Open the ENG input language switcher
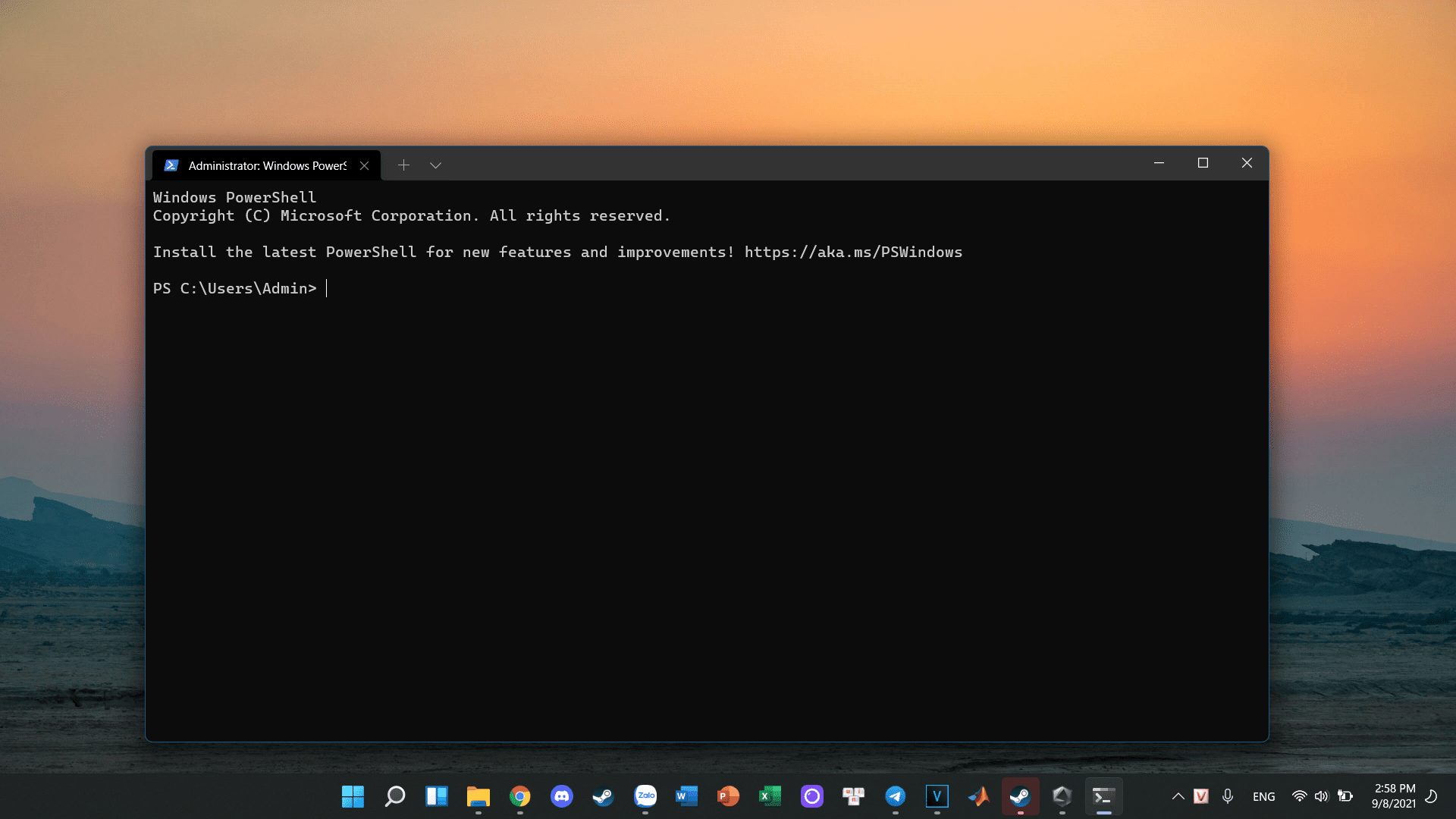The image size is (1456, 819). [x=1263, y=796]
